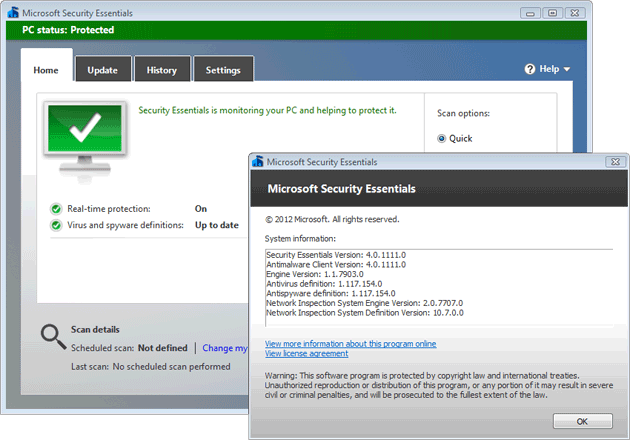630x440 pixels.
Task: Click inside the System information text box
Action: click(x=437, y=290)
